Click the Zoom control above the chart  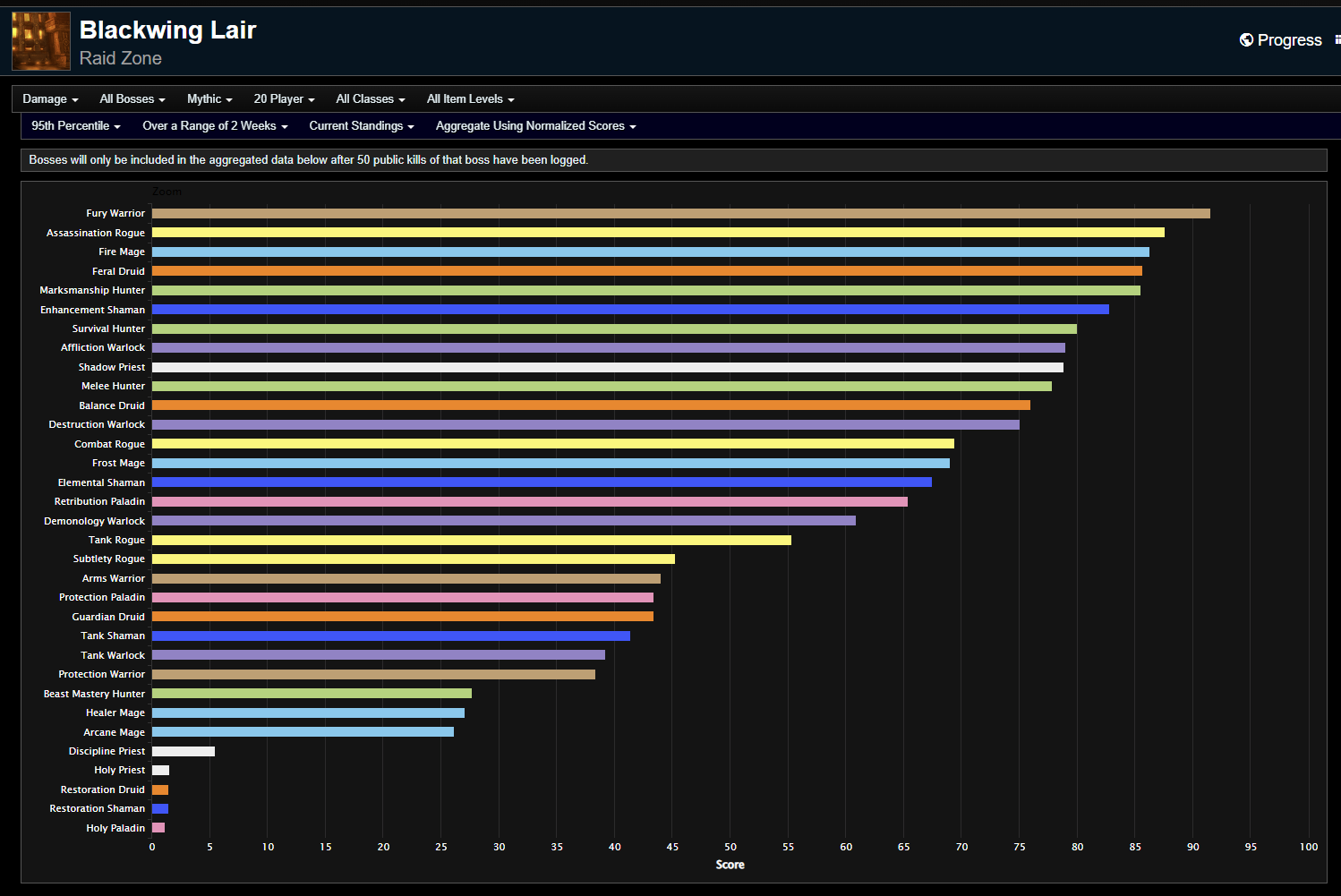point(167,191)
